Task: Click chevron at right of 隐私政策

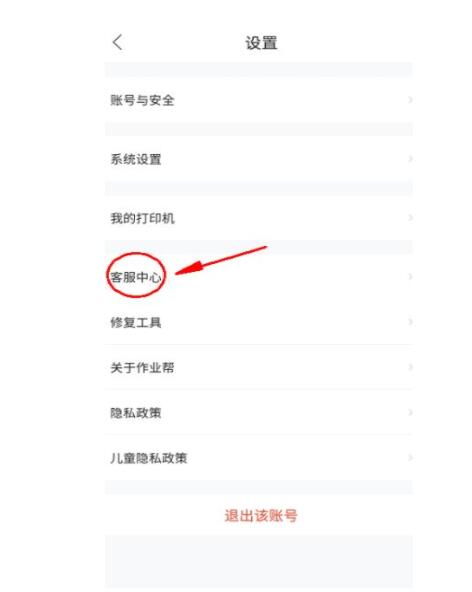Action: [410, 413]
